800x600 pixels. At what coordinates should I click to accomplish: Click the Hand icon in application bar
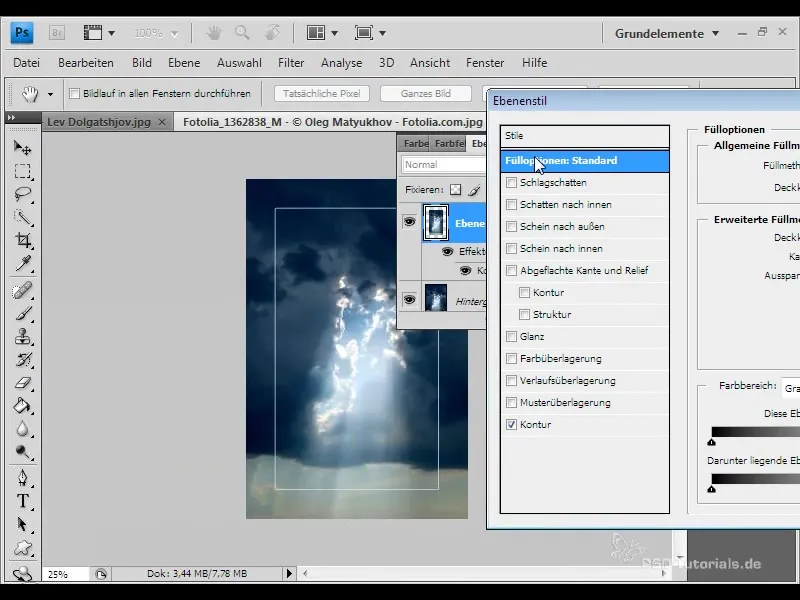(214, 33)
